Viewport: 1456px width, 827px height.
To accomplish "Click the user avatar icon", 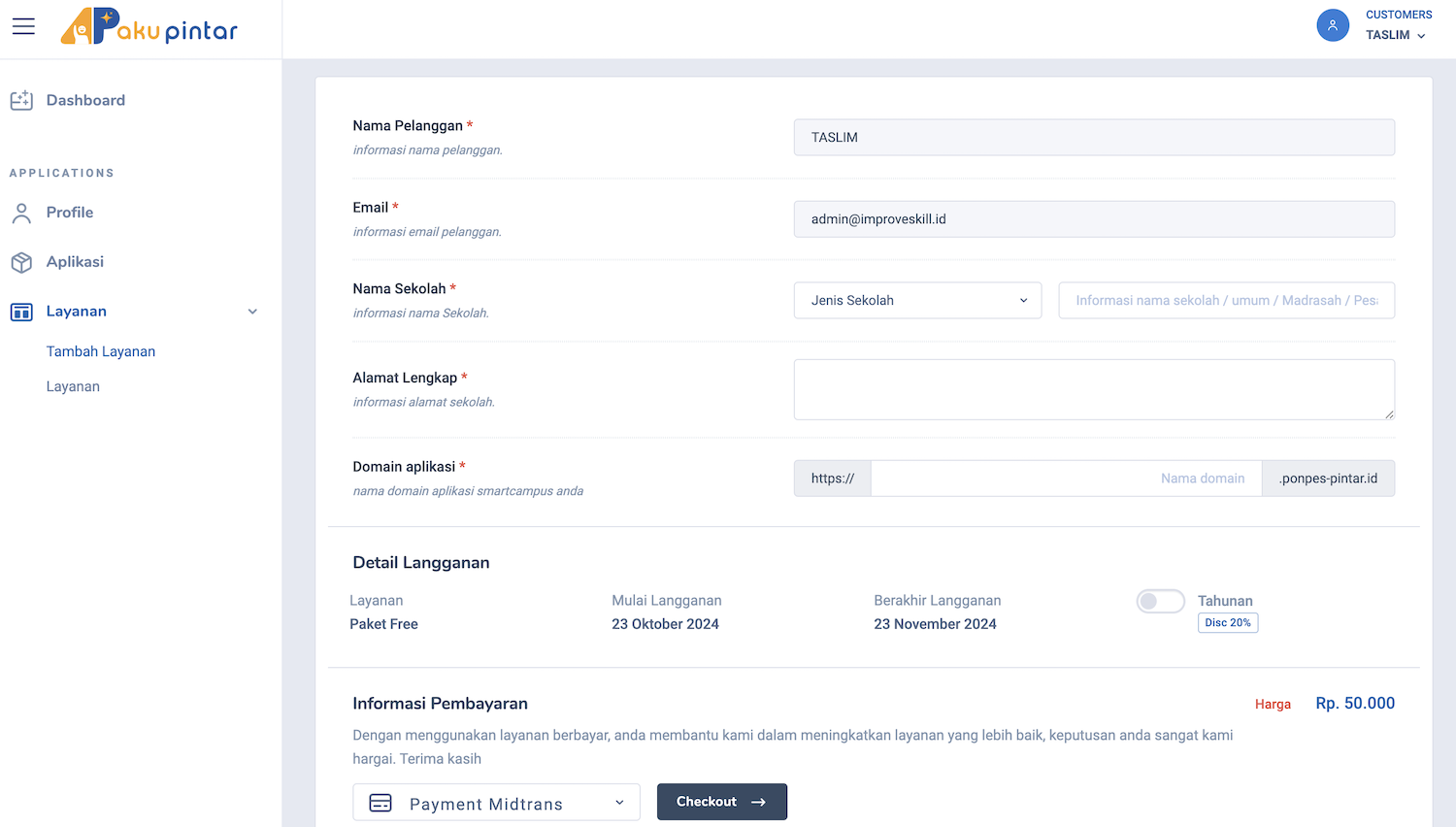I will point(1332,25).
